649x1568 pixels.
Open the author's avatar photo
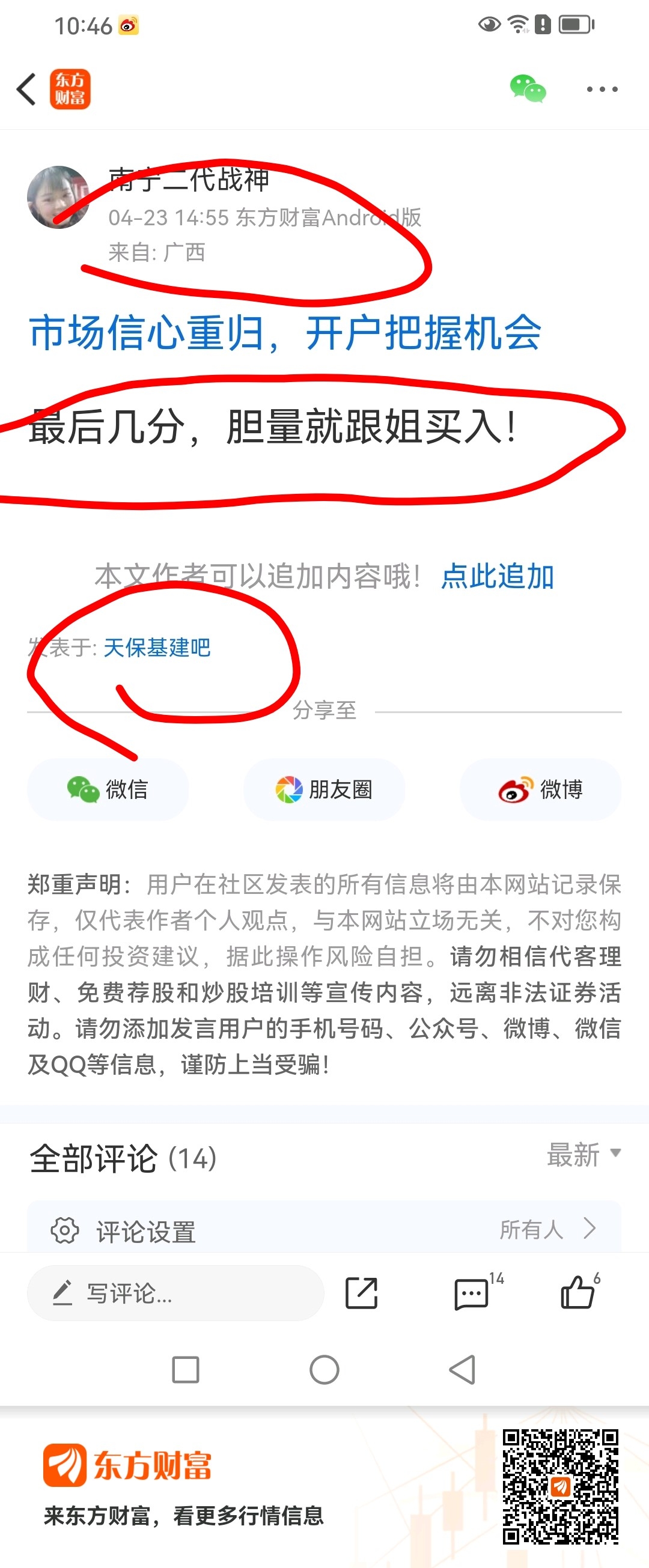pyautogui.click(x=58, y=197)
